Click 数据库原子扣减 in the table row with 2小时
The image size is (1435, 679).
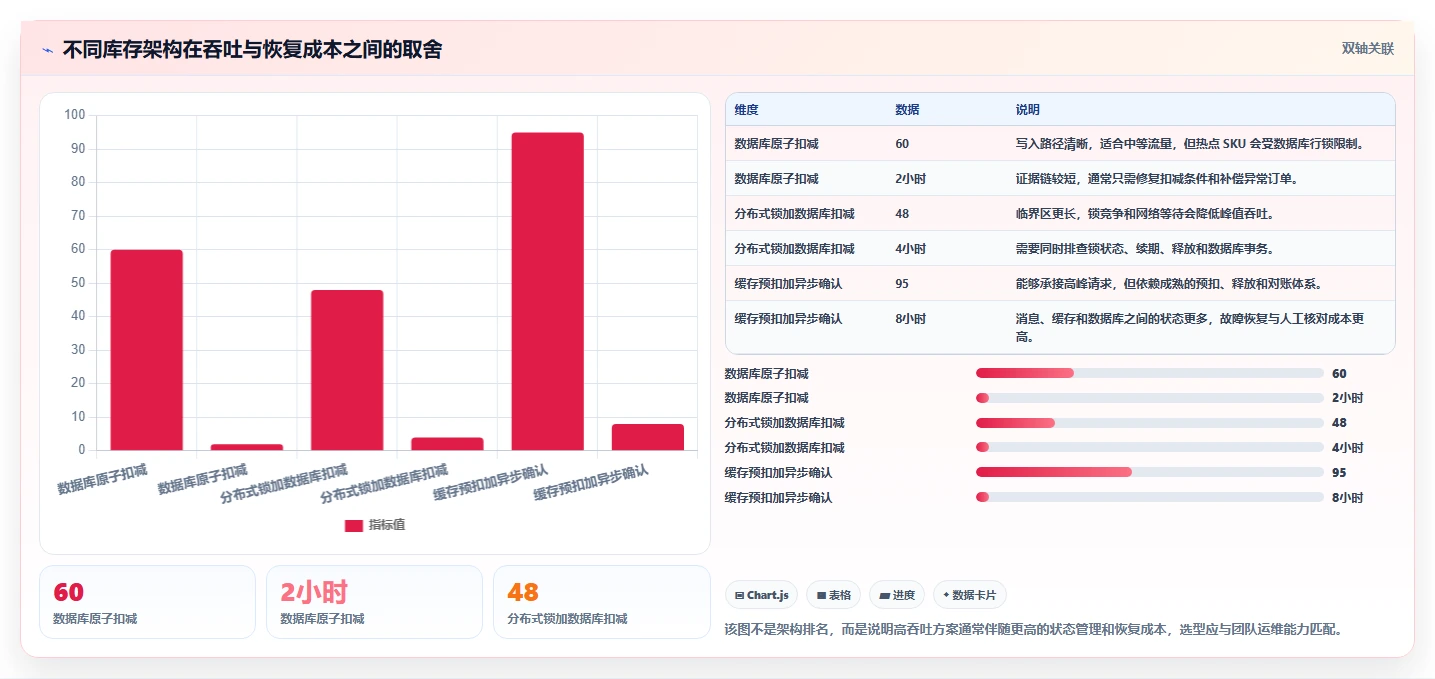click(776, 179)
